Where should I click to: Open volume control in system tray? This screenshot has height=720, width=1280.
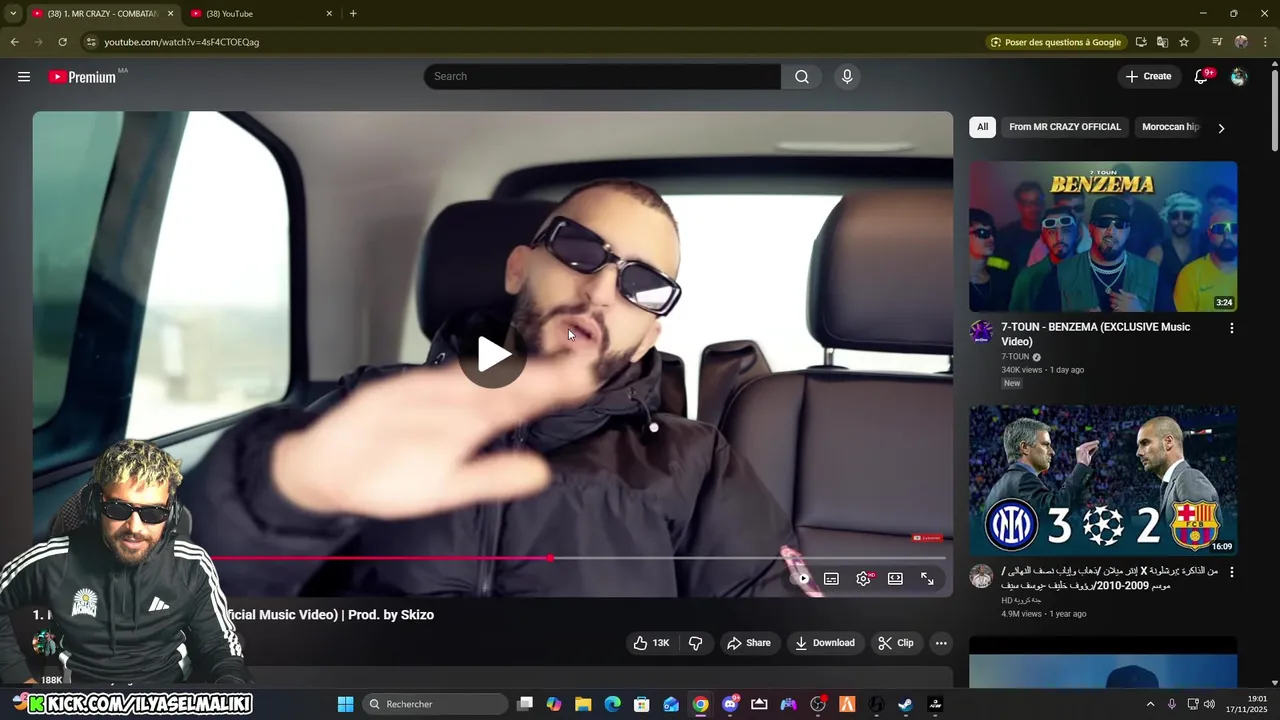[x=1210, y=704]
